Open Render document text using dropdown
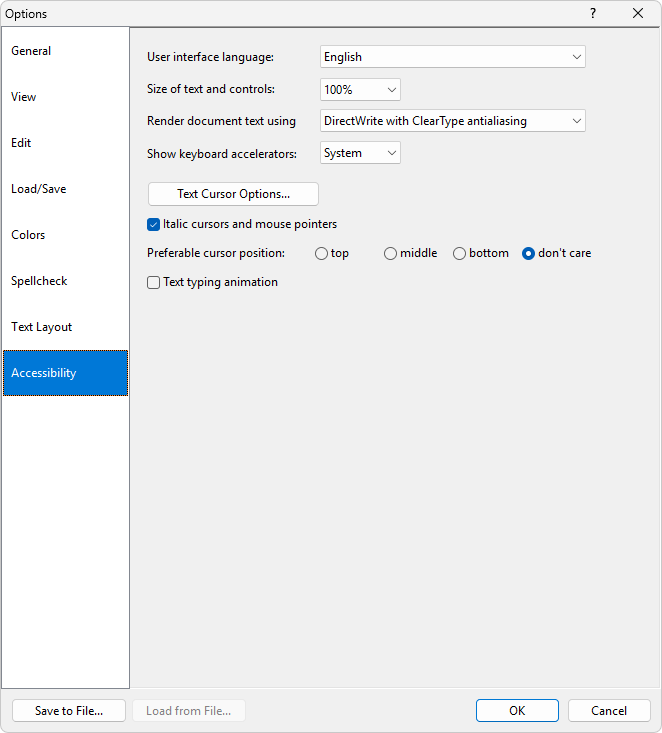This screenshot has width=662, height=733. tap(453, 121)
